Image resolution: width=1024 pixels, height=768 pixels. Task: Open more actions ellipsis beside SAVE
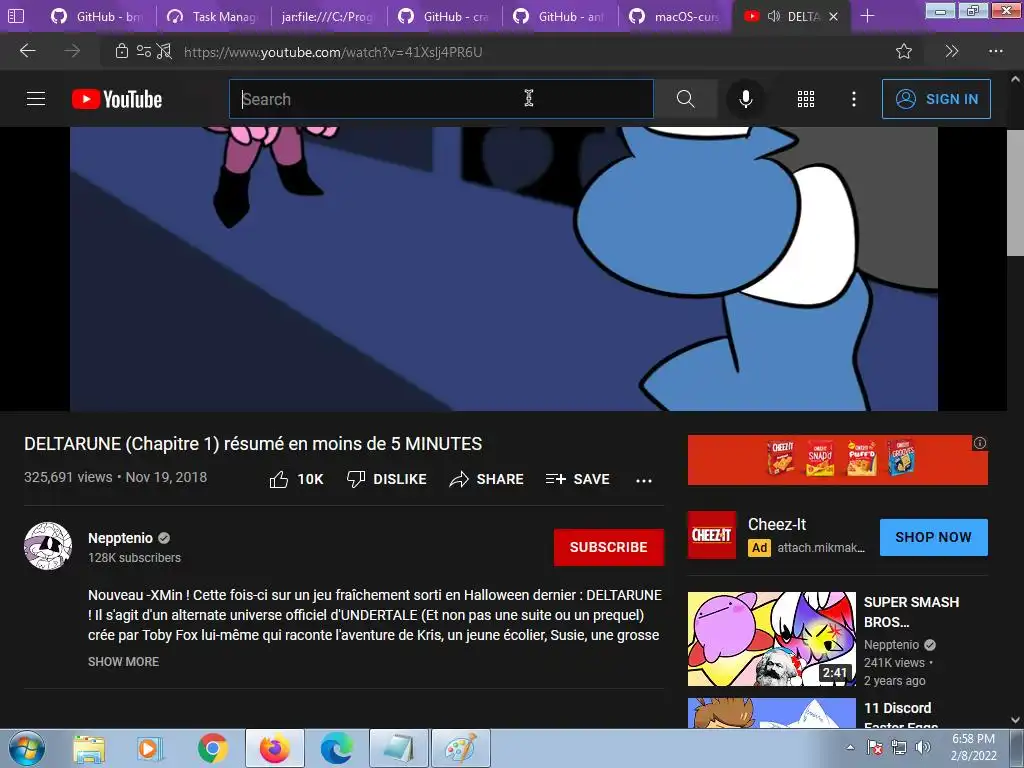pos(644,481)
